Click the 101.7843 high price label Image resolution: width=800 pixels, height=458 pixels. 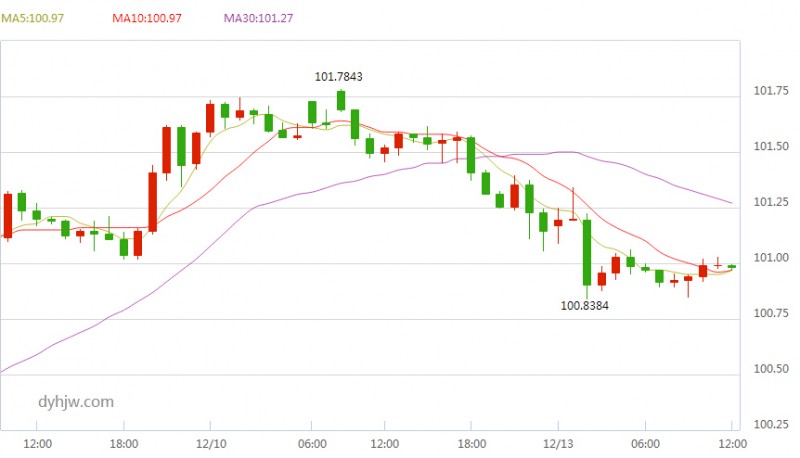tap(339, 75)
